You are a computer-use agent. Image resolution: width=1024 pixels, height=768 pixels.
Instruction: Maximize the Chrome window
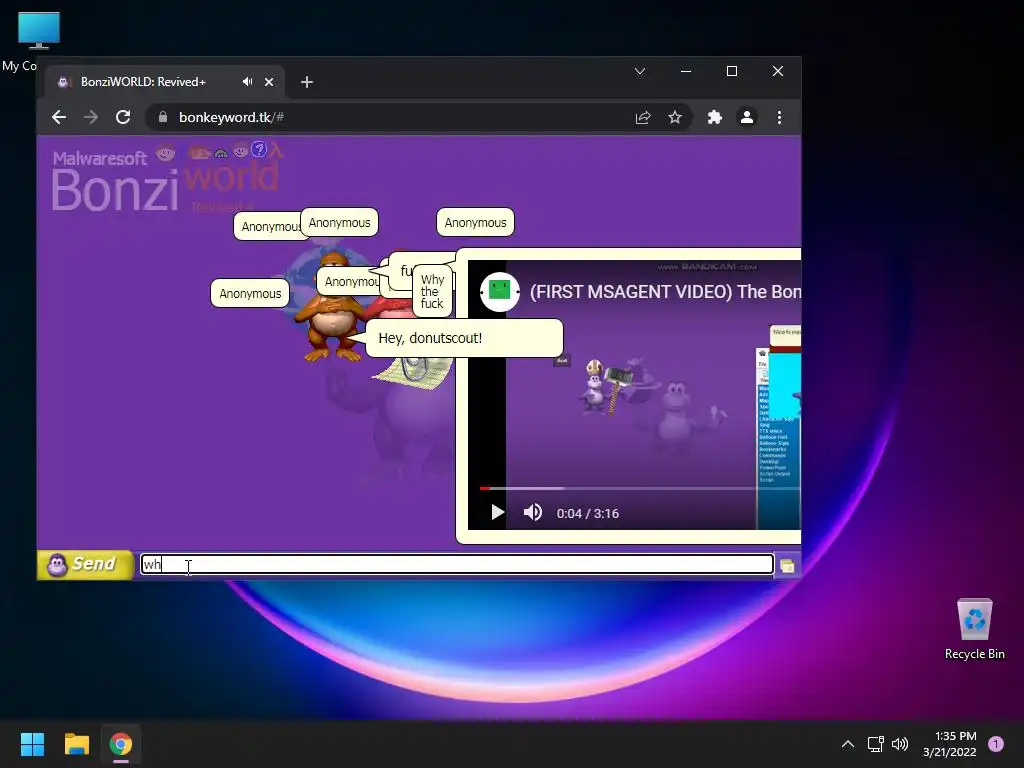tap(732, 71)
